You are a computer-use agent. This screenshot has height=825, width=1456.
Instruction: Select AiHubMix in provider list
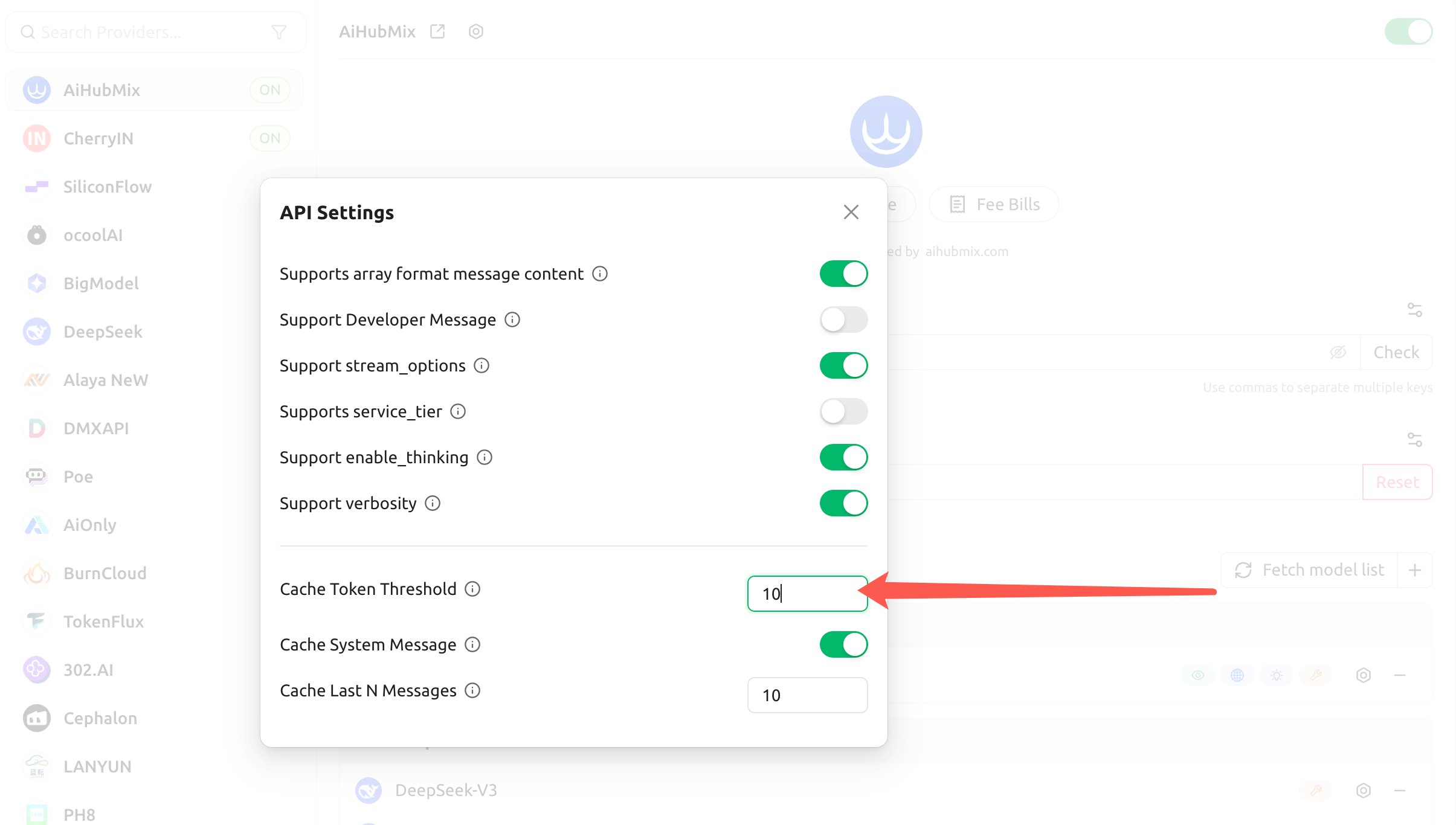[154, 90]
